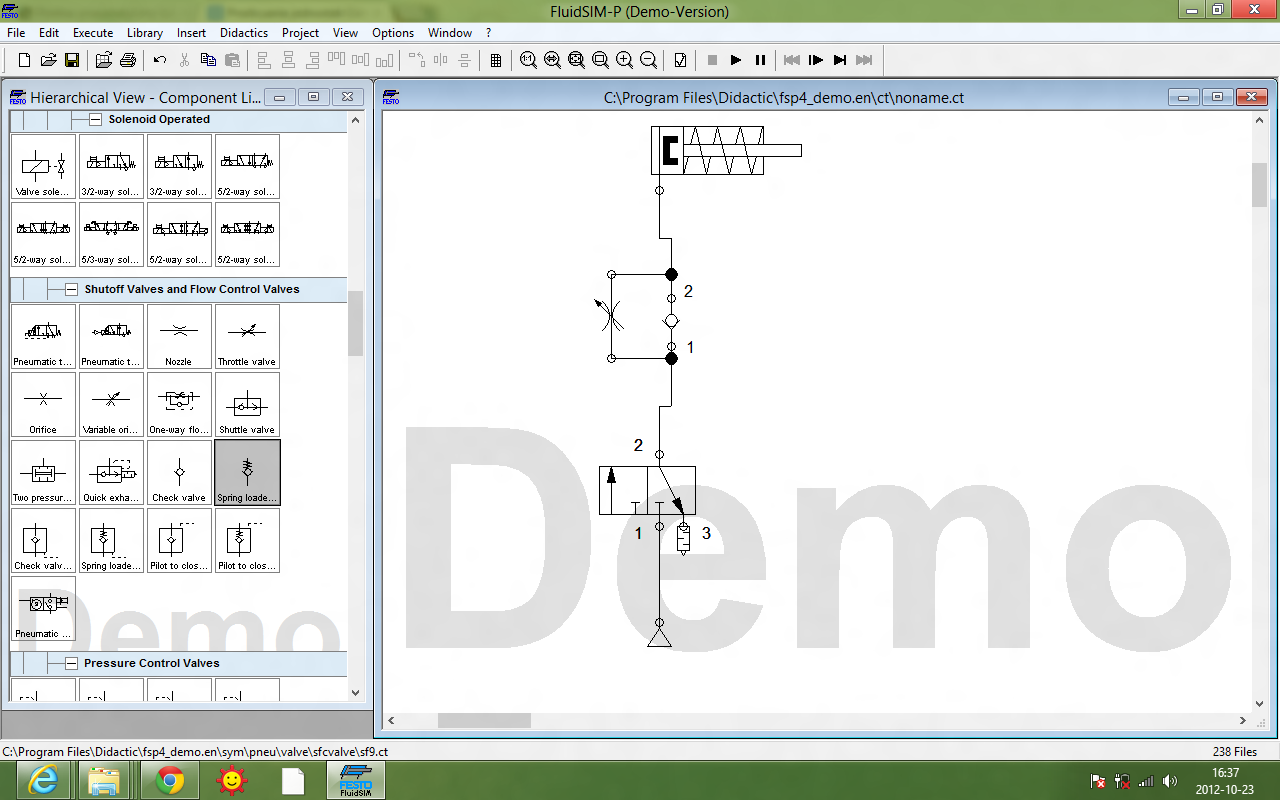Open the Execute menu
1280x800 pixels.
[x=93, y=33]
